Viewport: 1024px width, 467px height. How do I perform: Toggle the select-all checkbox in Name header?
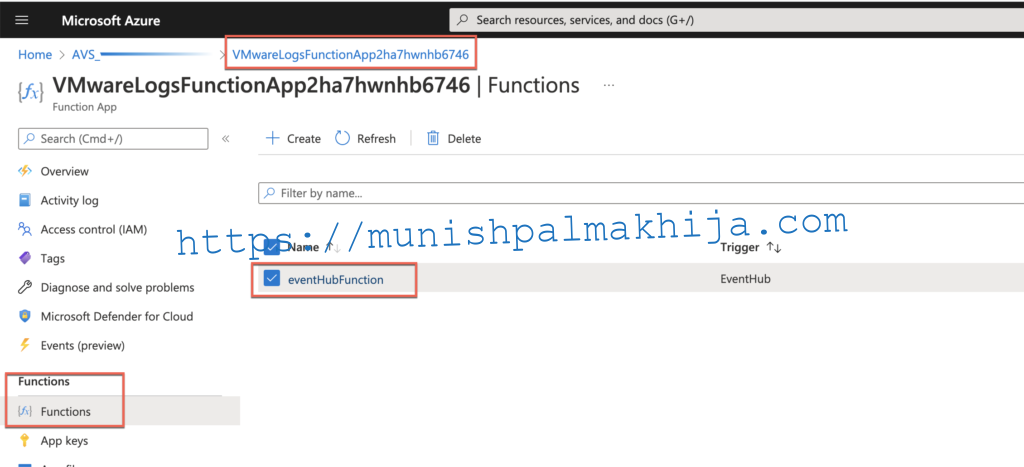click(272, 248)
